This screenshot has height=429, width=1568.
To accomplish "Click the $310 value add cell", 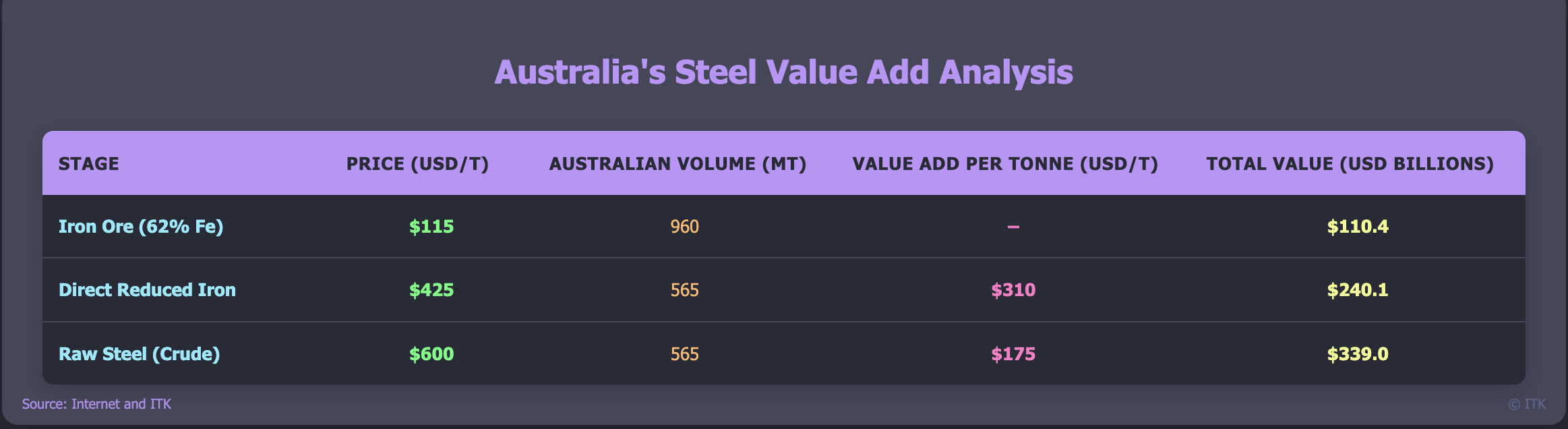I will pos(1013,290).
